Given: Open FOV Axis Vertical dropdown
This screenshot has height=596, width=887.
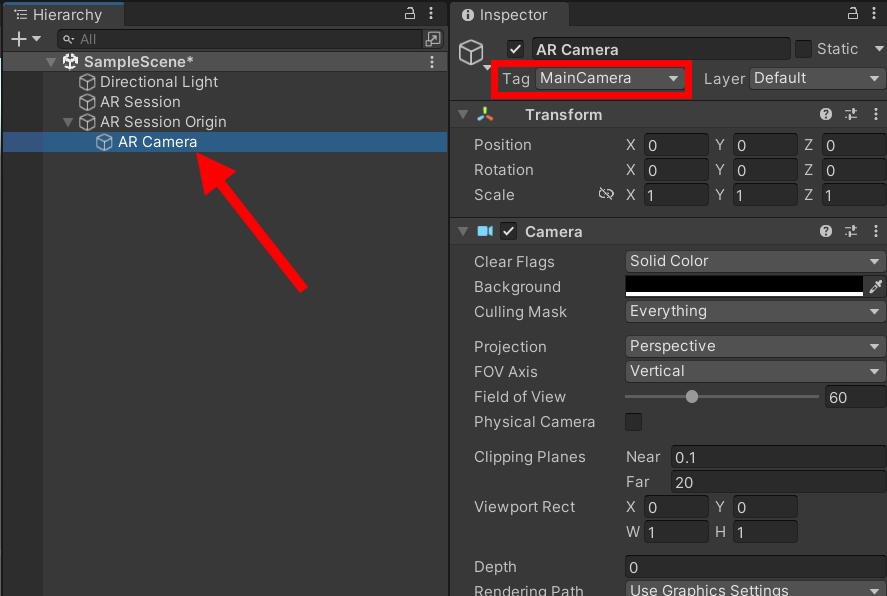Looking at the screenshot, I should [x=755, y=371].
